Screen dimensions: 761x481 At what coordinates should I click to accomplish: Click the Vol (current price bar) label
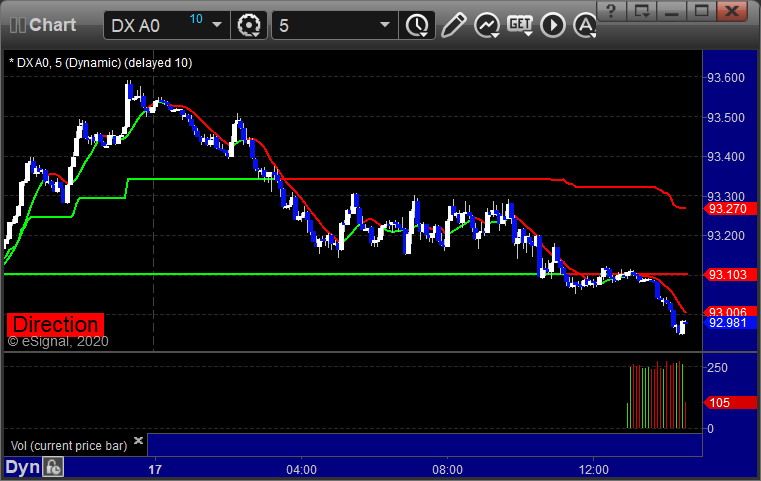tap(69, 446)
